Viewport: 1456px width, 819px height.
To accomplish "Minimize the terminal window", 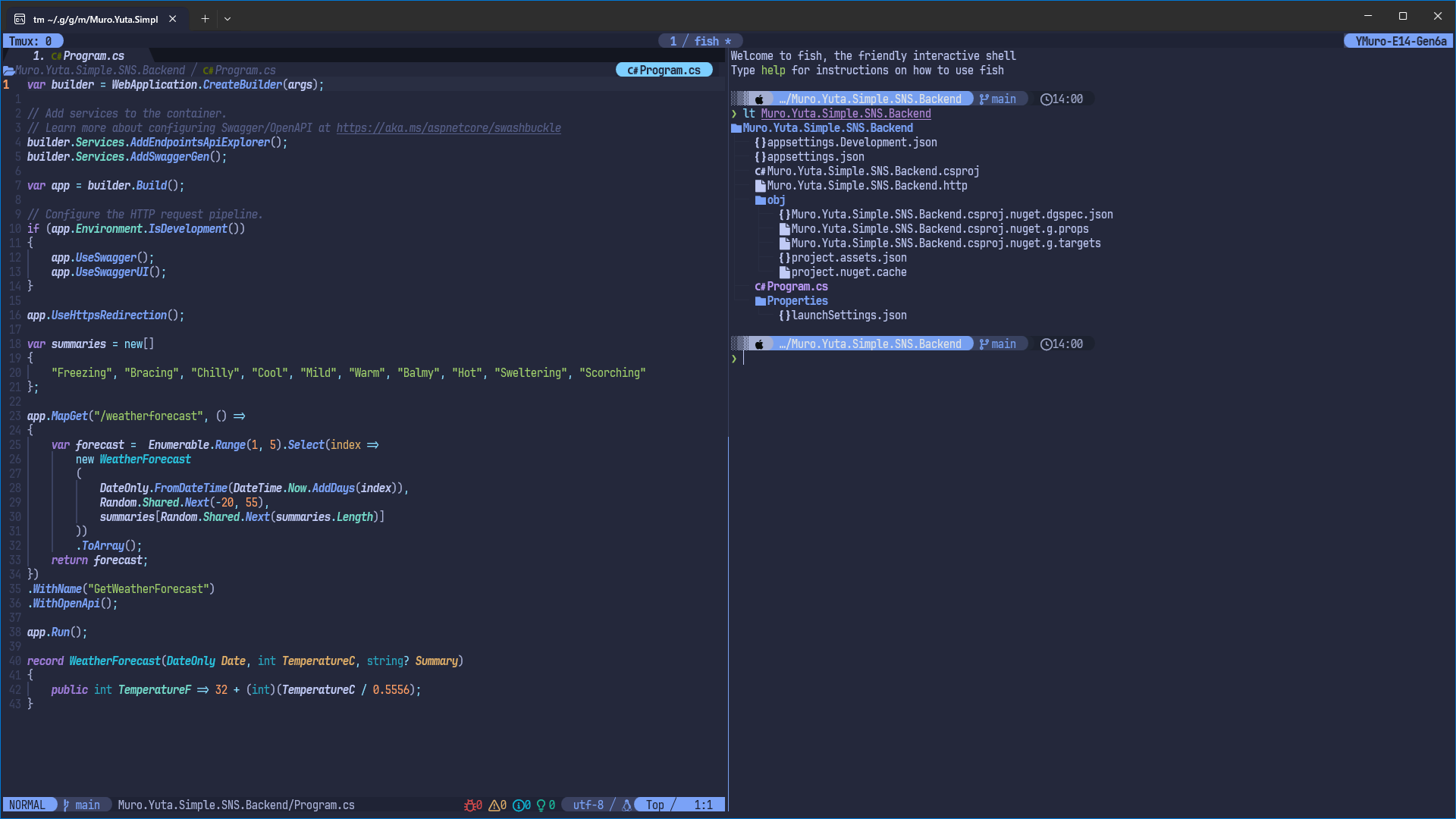I will [x=1368, y=16].
